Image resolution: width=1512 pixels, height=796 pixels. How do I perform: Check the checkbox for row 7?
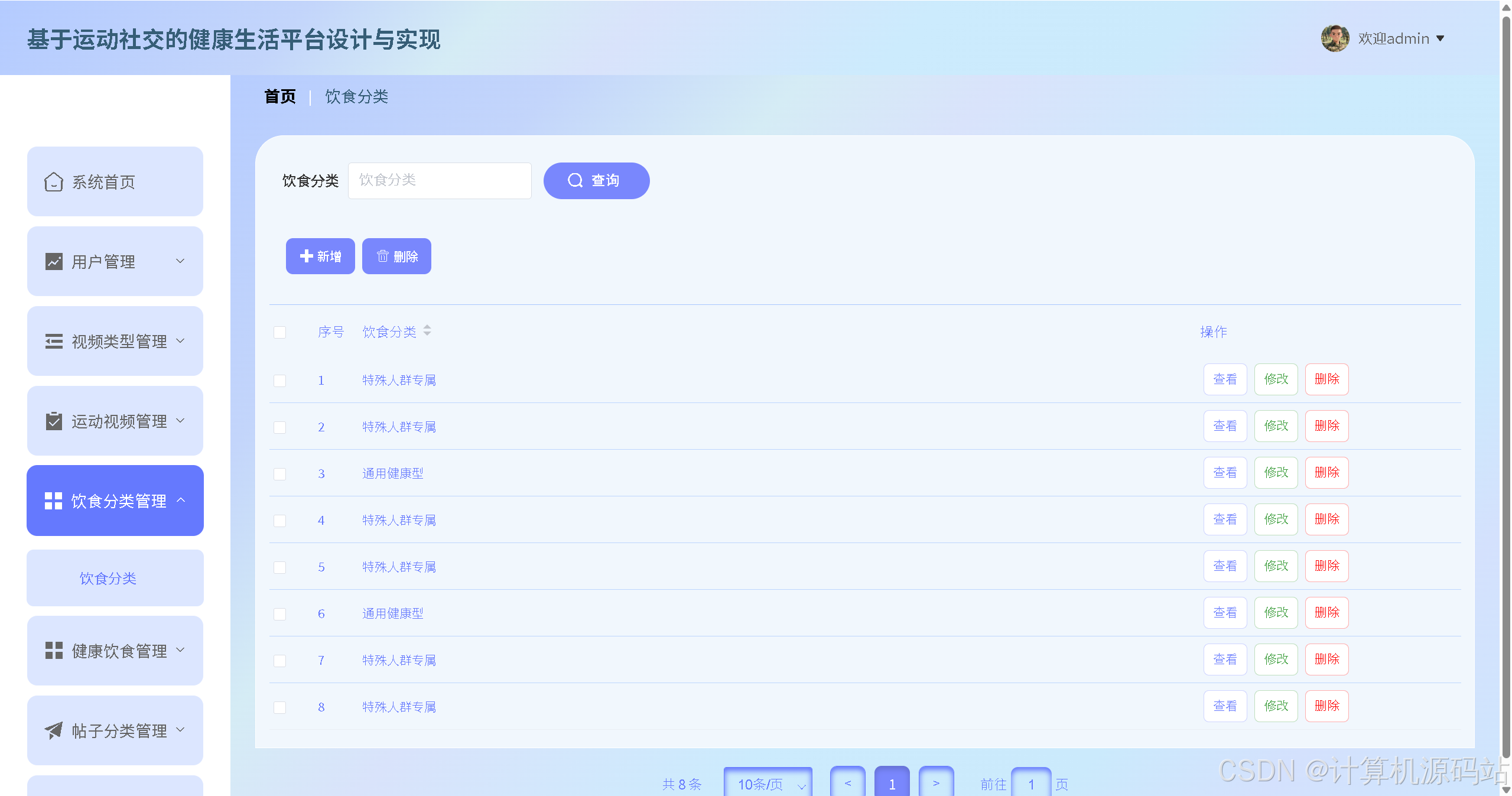click(280, 660)
